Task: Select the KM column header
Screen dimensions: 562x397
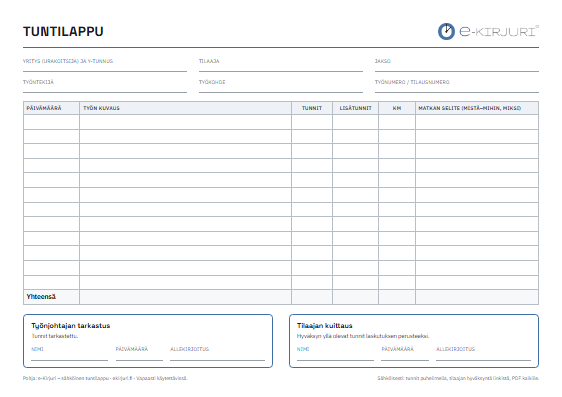Action: [x=397, y=108]
